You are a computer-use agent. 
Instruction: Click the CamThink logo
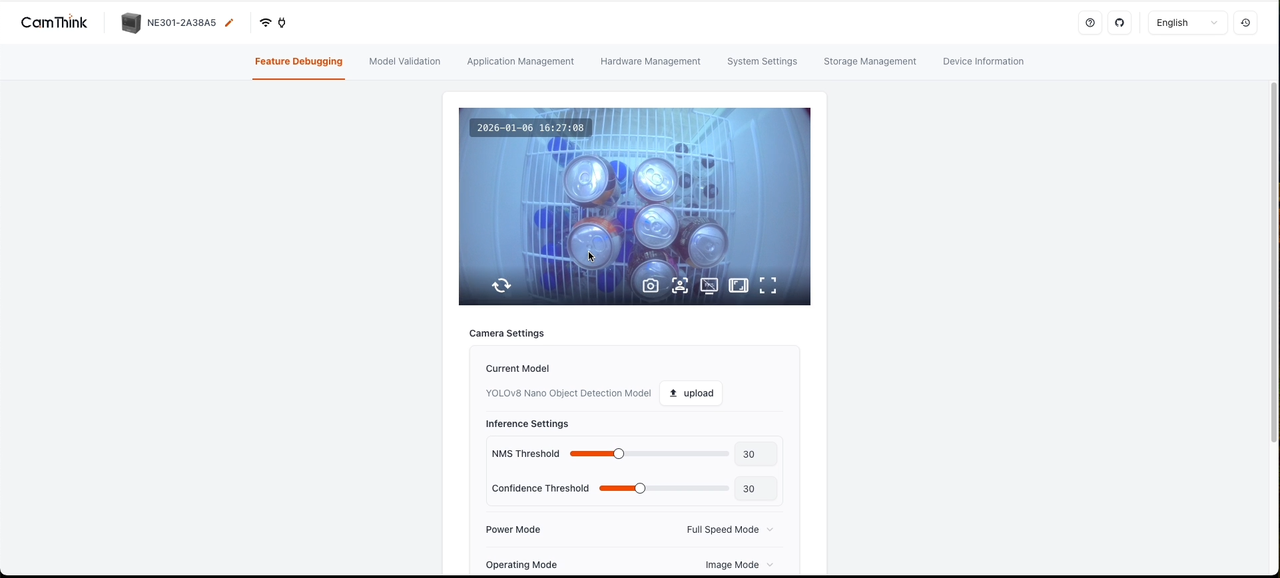(x=54, y=23)
